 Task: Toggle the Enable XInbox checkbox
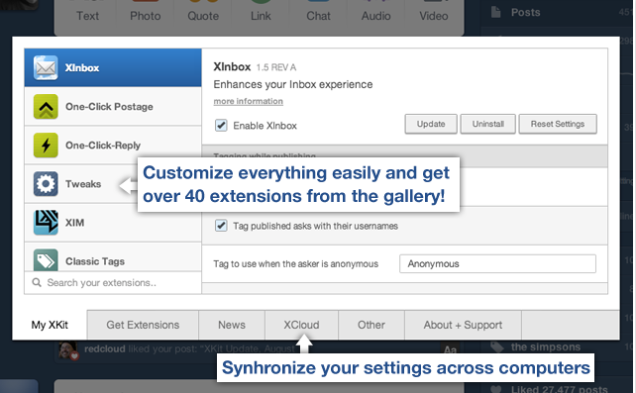[x=221, y=125]
